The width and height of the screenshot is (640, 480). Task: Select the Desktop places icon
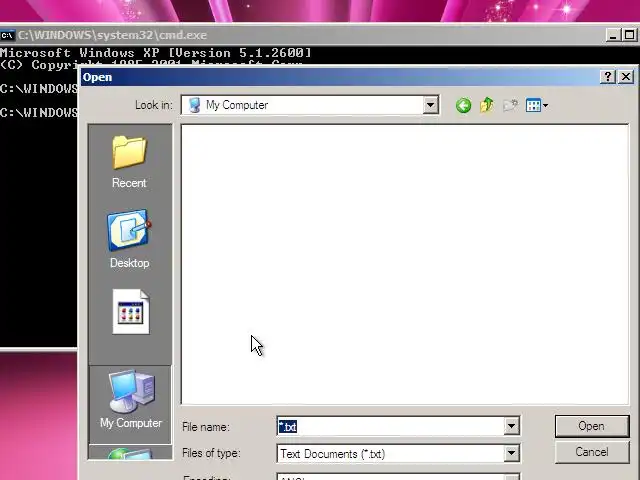click(129, 239)
